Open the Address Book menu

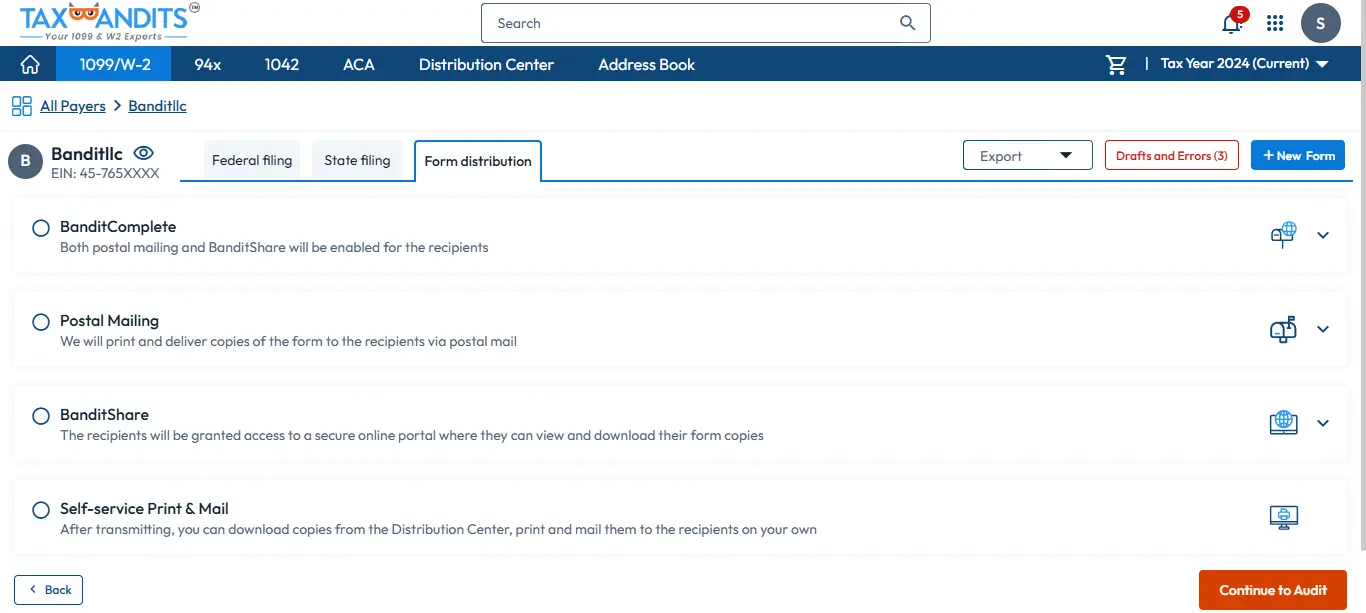point(647,64)
